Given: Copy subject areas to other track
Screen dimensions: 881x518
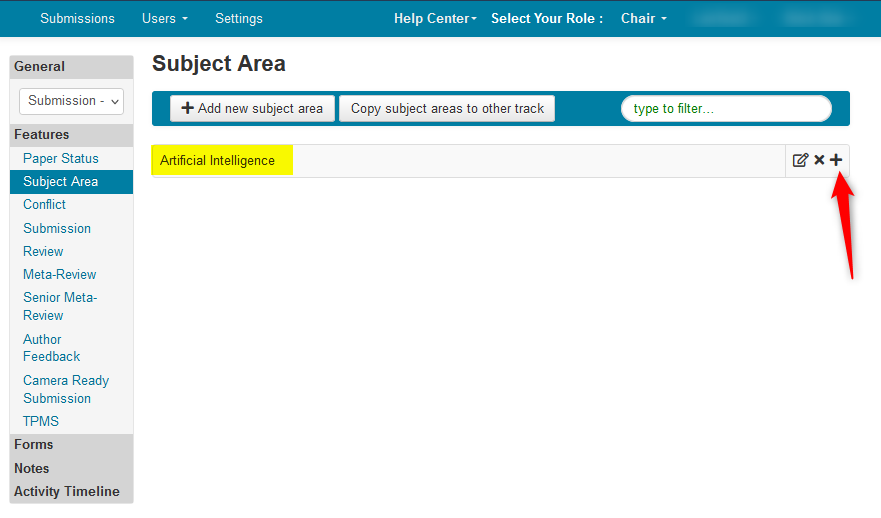Looking at the screenshot, I should point(447,108).
